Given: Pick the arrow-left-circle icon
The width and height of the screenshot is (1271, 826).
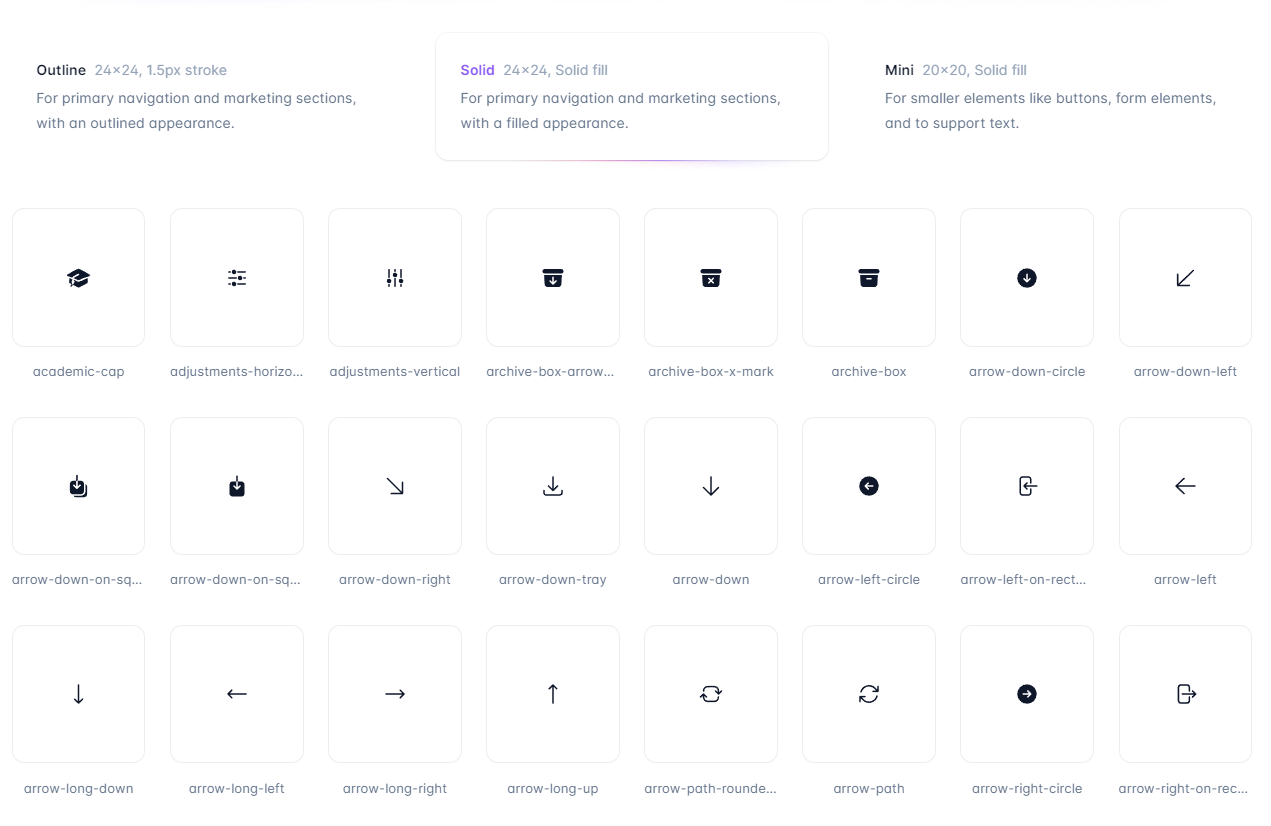Looking at the screenshot, I should pos(869,486).
